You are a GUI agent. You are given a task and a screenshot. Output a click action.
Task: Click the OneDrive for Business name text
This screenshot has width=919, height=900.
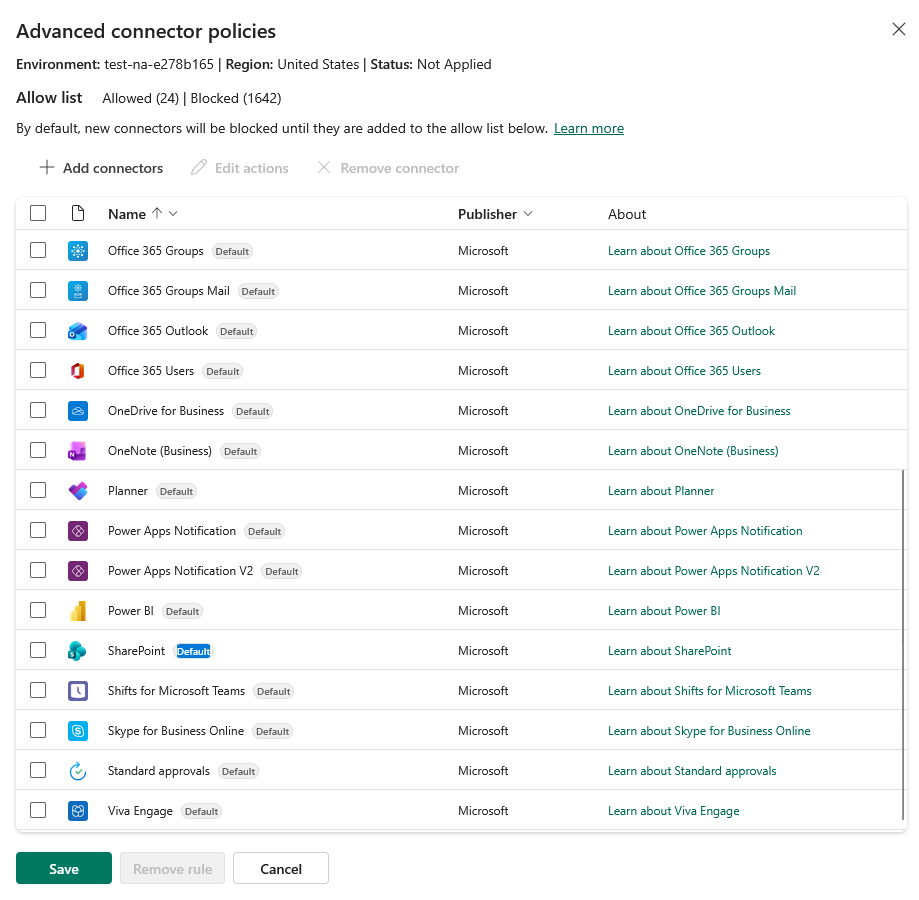(166, 411)
